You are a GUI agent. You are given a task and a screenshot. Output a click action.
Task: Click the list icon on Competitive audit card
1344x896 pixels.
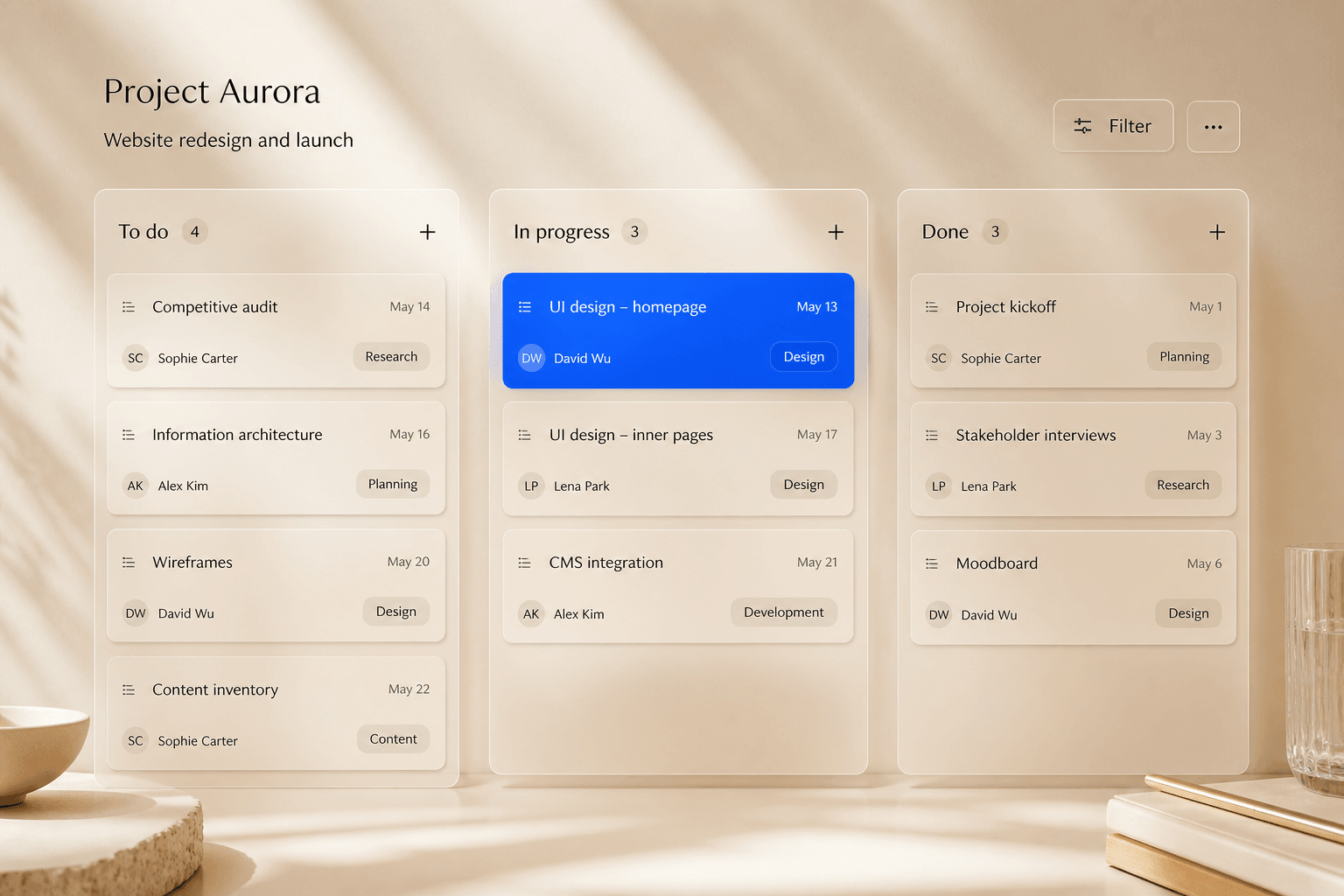tap(129, 307)
